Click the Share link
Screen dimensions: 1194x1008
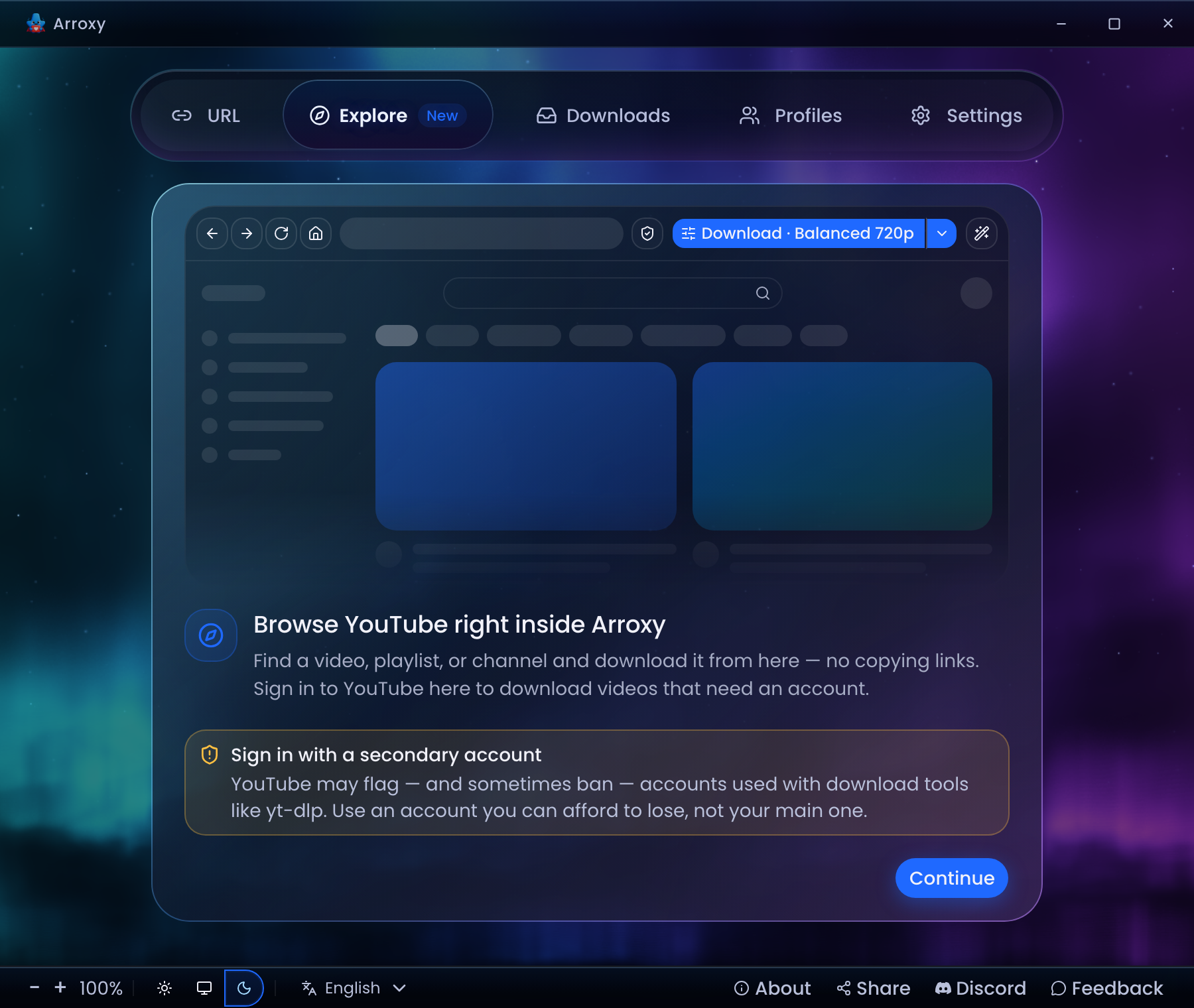tap(874, 988)
